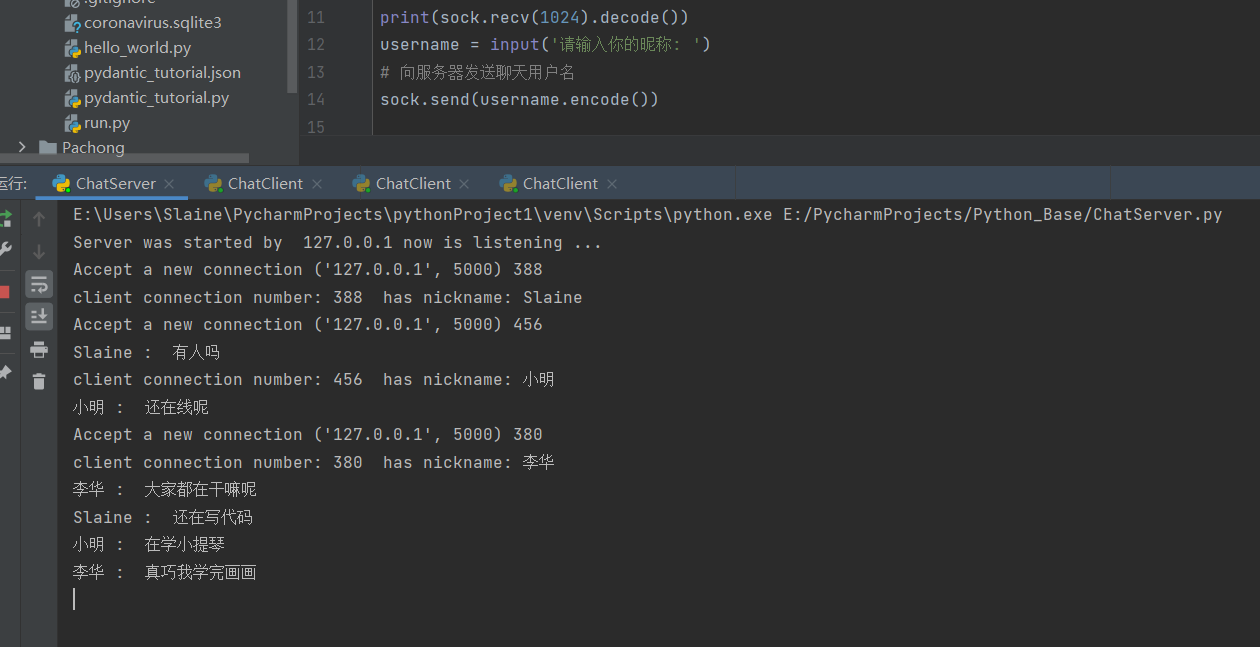
Task: Click console message '小明 : 在学小提琴'
Action: (x=149, y=544)
